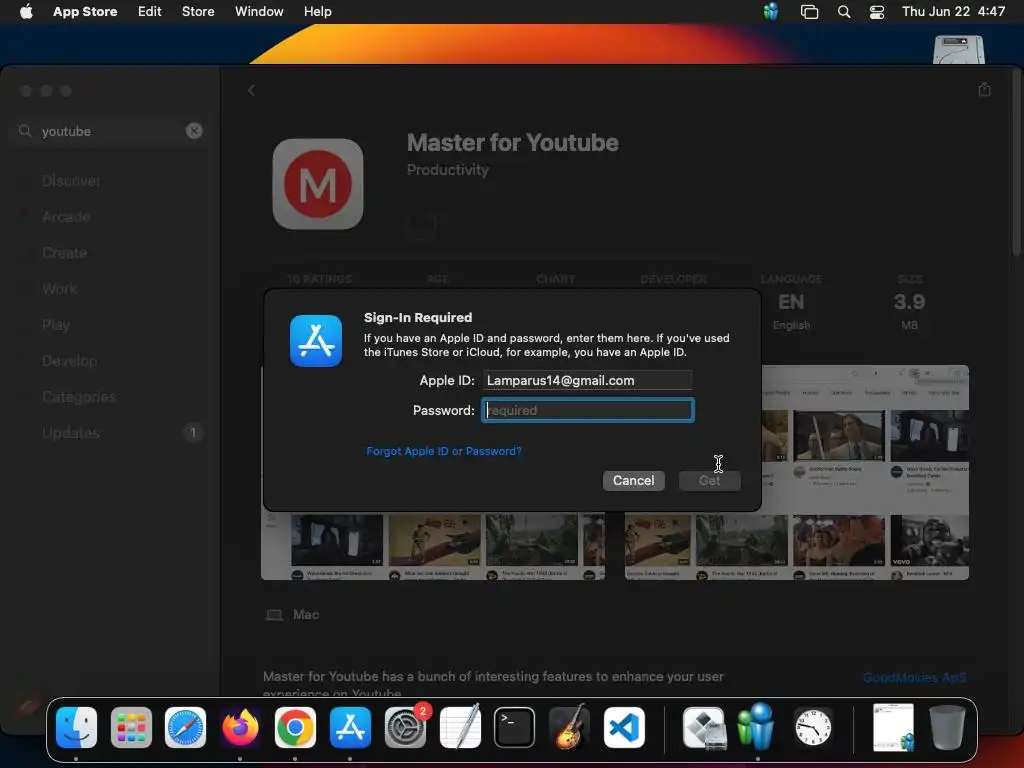
Task: Click the two-figures icon in menu bar
Action: pos(771,11)
